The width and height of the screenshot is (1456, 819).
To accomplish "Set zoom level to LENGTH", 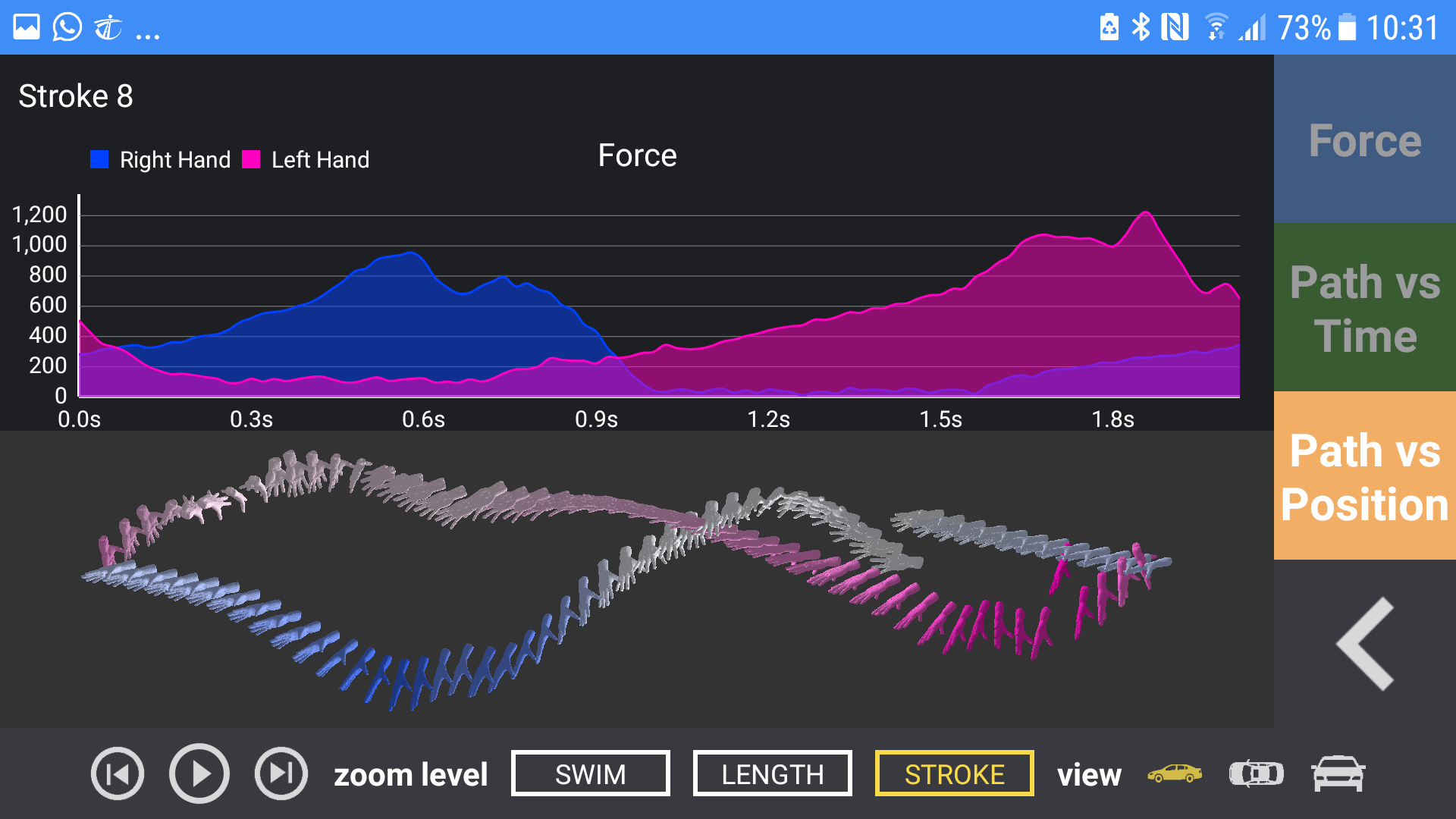I will pos(772,773).
